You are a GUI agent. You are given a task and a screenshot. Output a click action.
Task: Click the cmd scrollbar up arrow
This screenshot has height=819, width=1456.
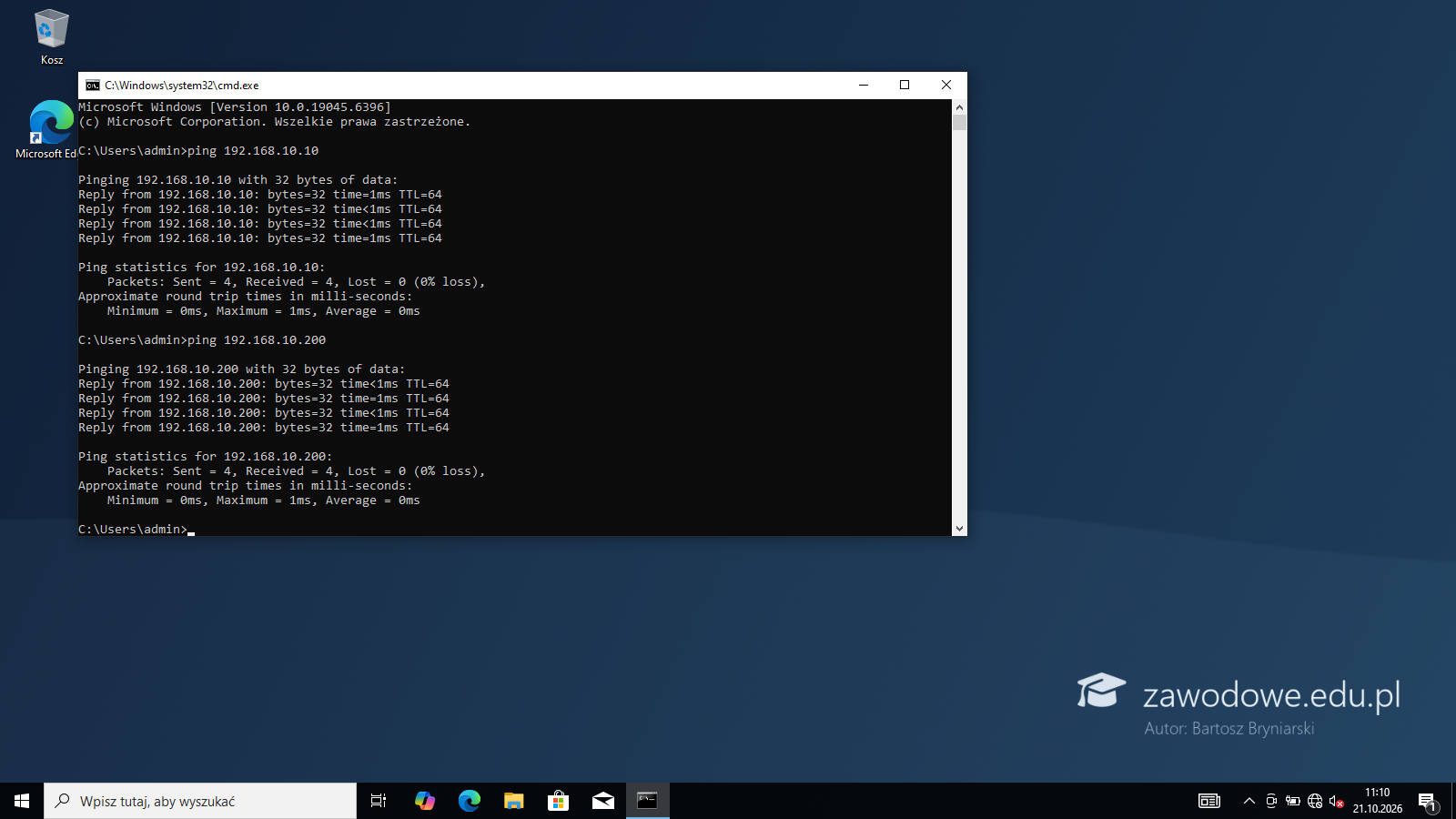[959, 106]
